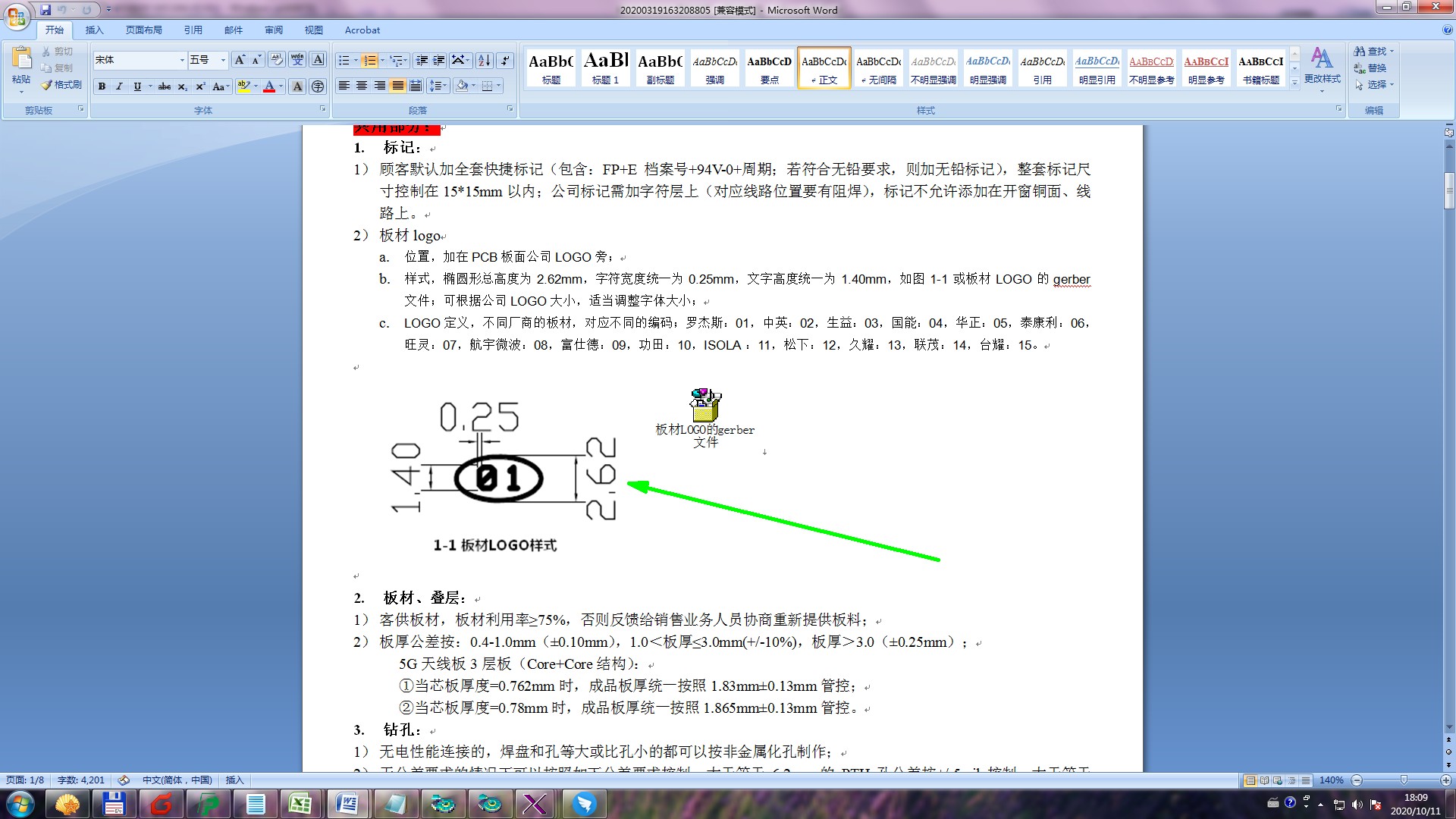Click the red font color button

point(269,86)
